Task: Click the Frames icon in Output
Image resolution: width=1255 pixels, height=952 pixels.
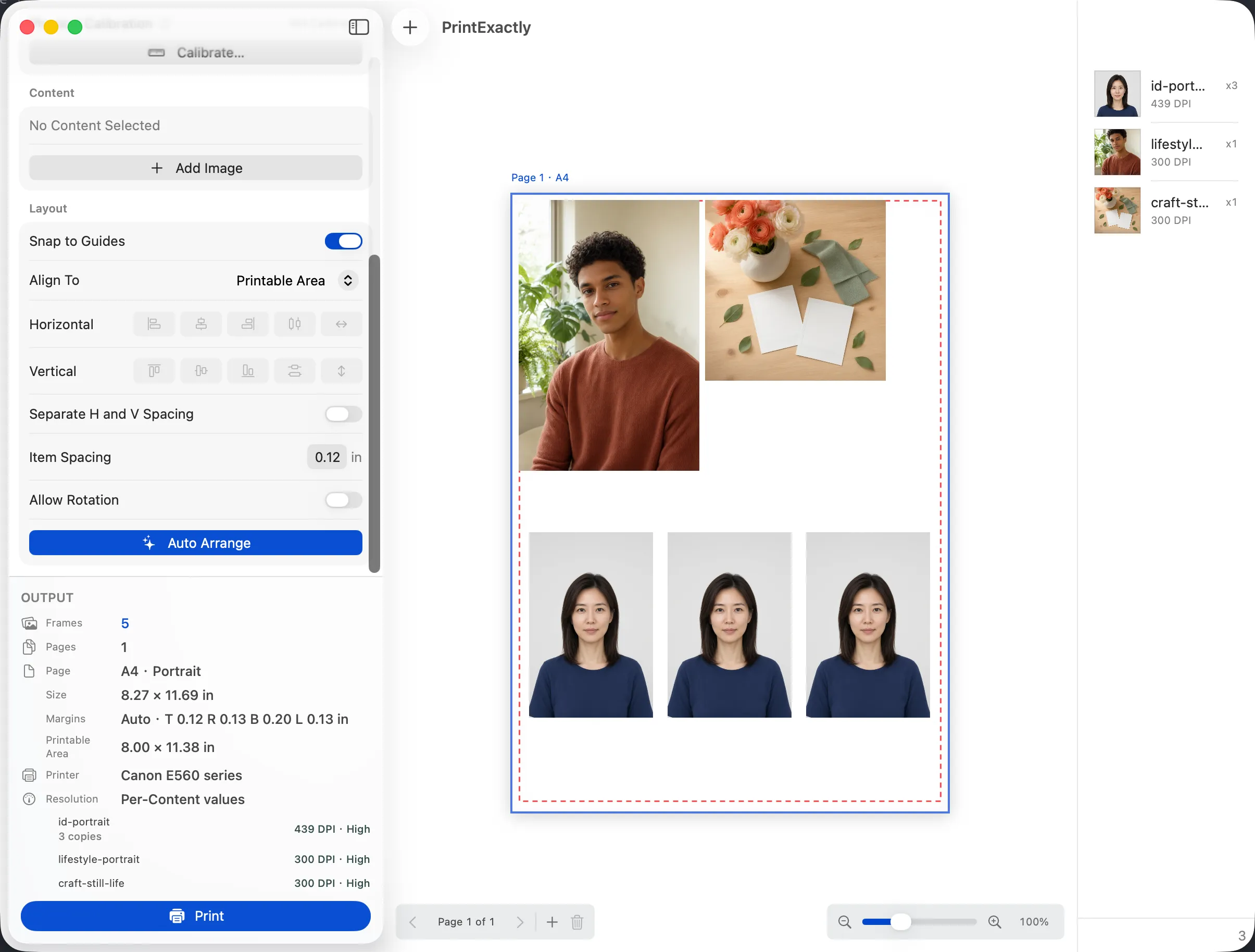Action: coord(30,623)
